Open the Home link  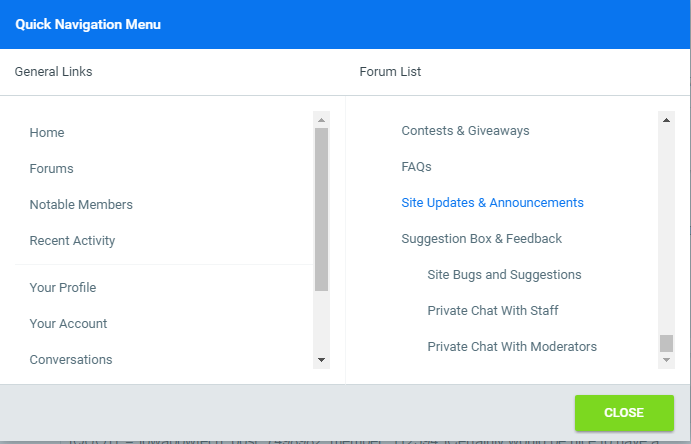[47, 133]
